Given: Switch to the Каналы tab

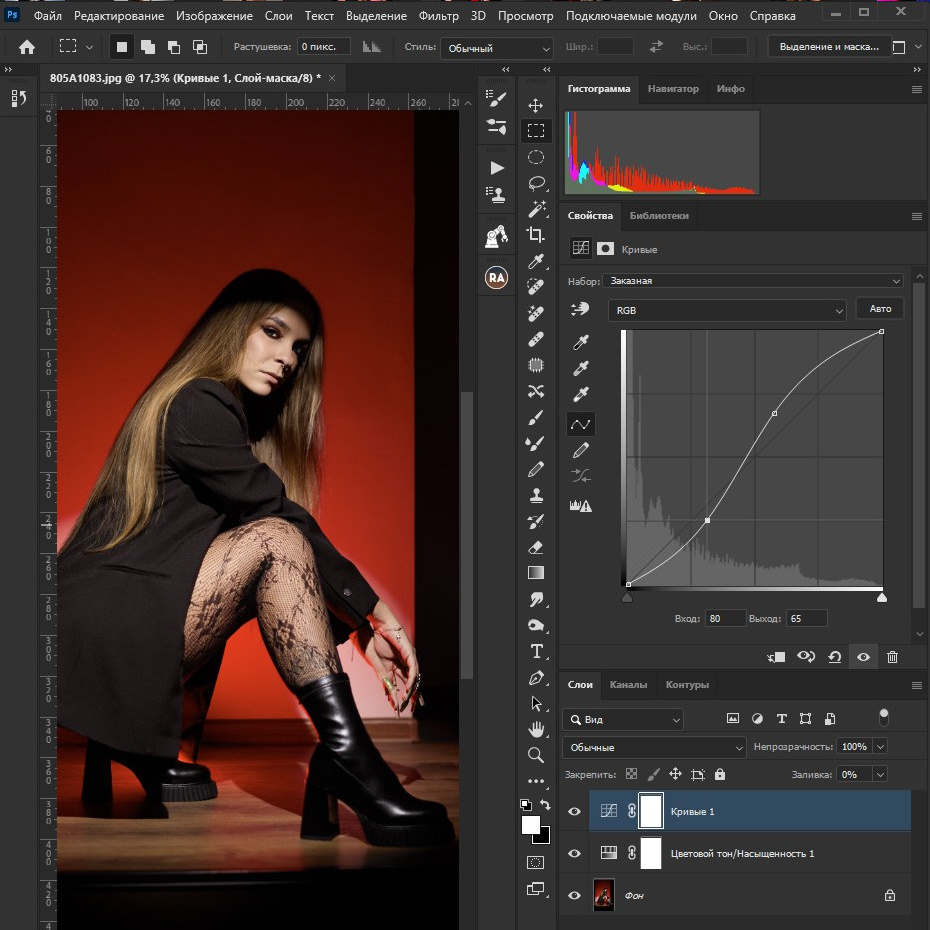Looking at the screenshot, I should click(x=628, y=685).
